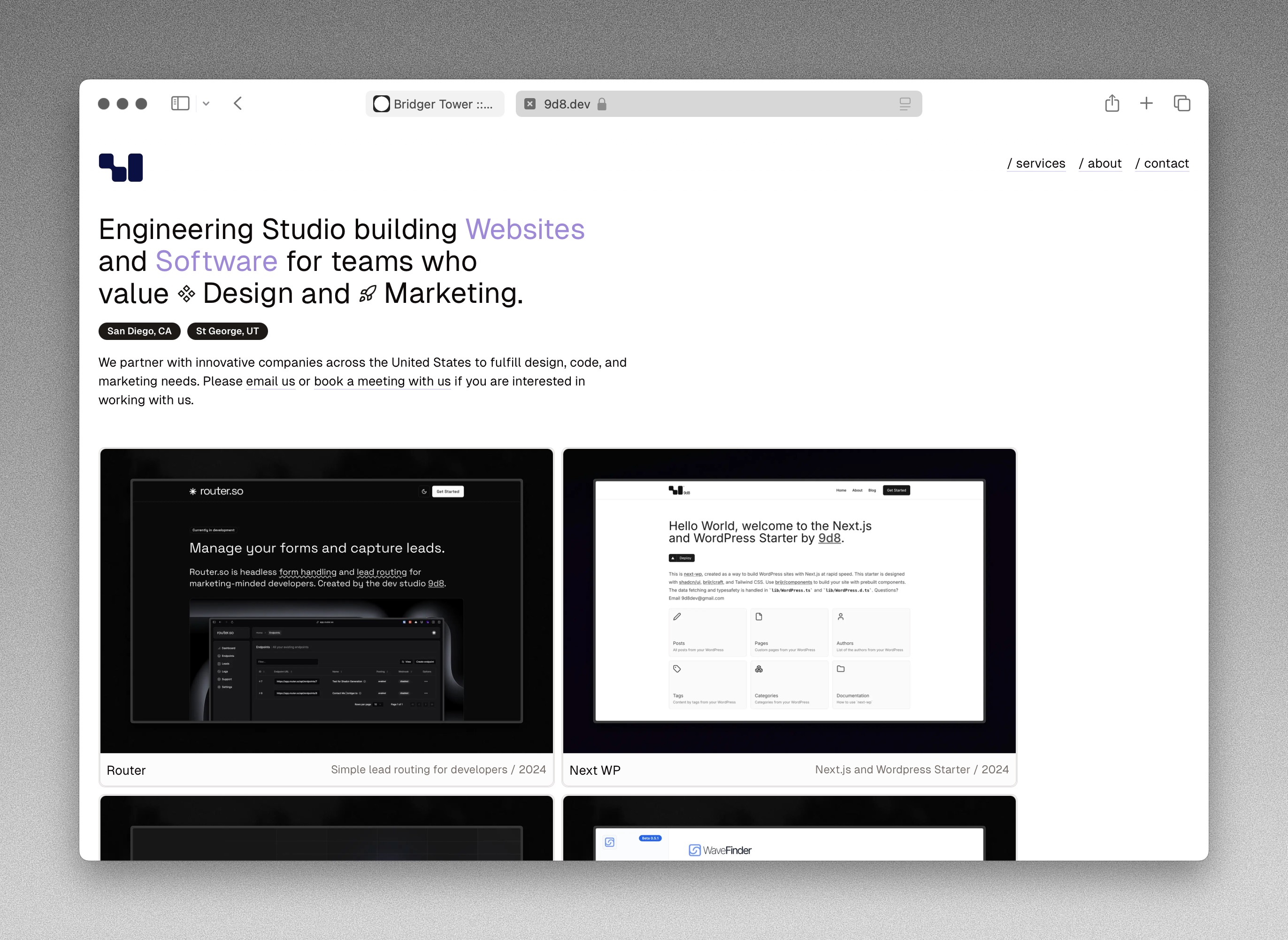This screenshot has width=1288, height=940.
Task: Click the design icon before Design
Action: pos(186,294)
